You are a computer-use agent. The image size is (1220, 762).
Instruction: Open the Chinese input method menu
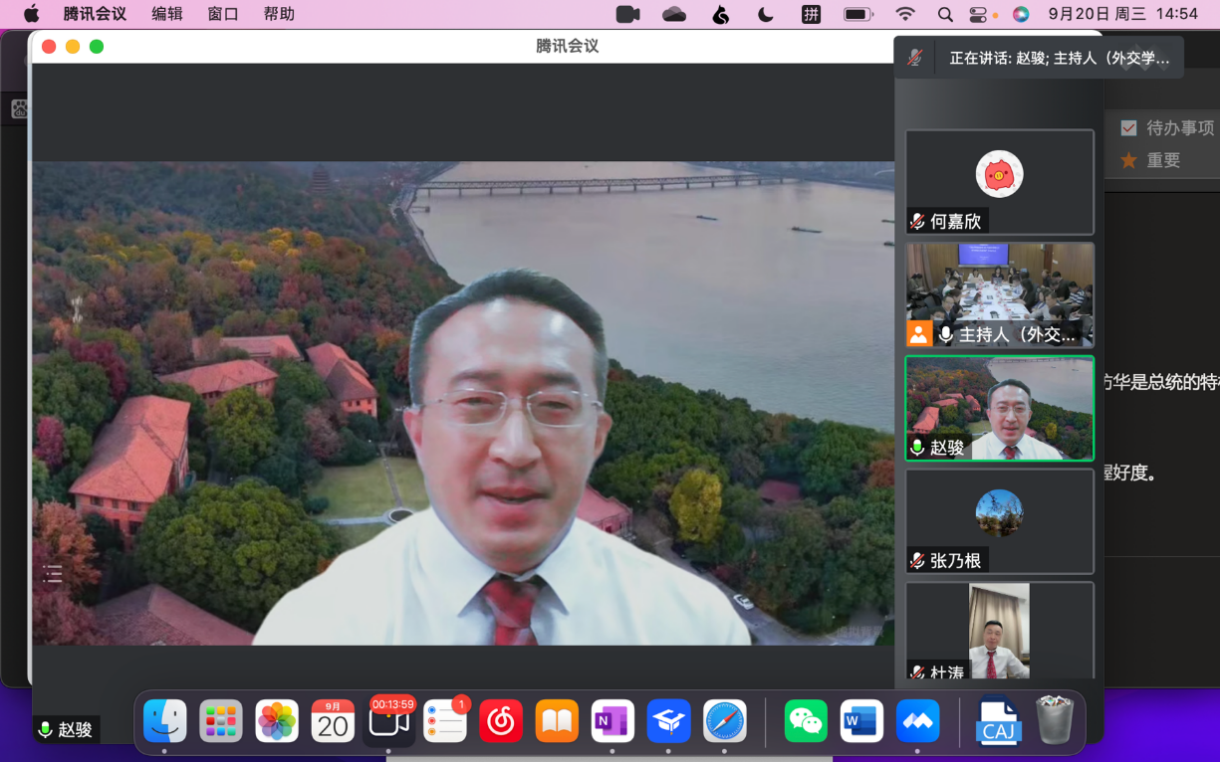pos(811,14)
